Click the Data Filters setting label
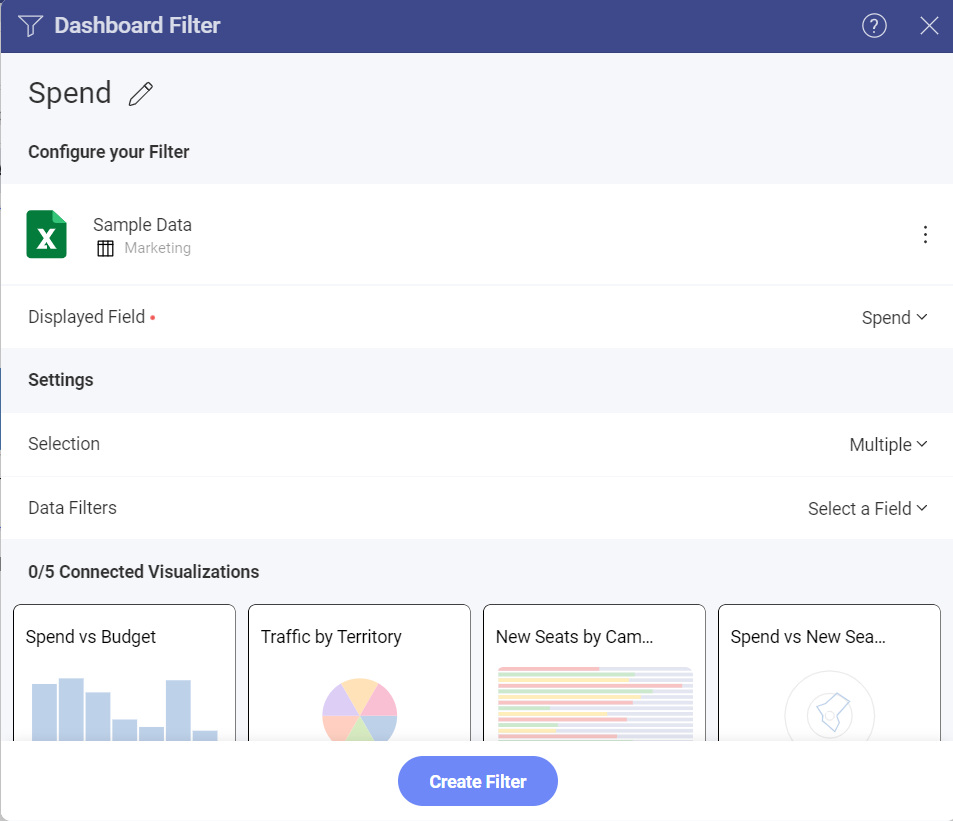The width and height of the screenshot is (953, 821). (x=72, y=507)
